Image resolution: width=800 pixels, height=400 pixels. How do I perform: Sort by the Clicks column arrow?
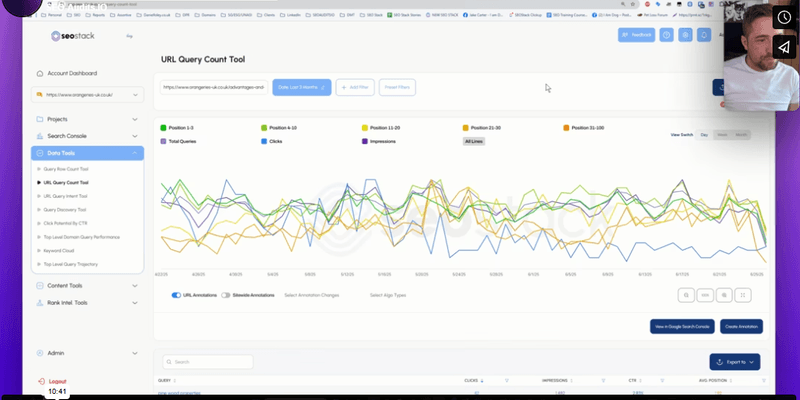coord(482,381)
